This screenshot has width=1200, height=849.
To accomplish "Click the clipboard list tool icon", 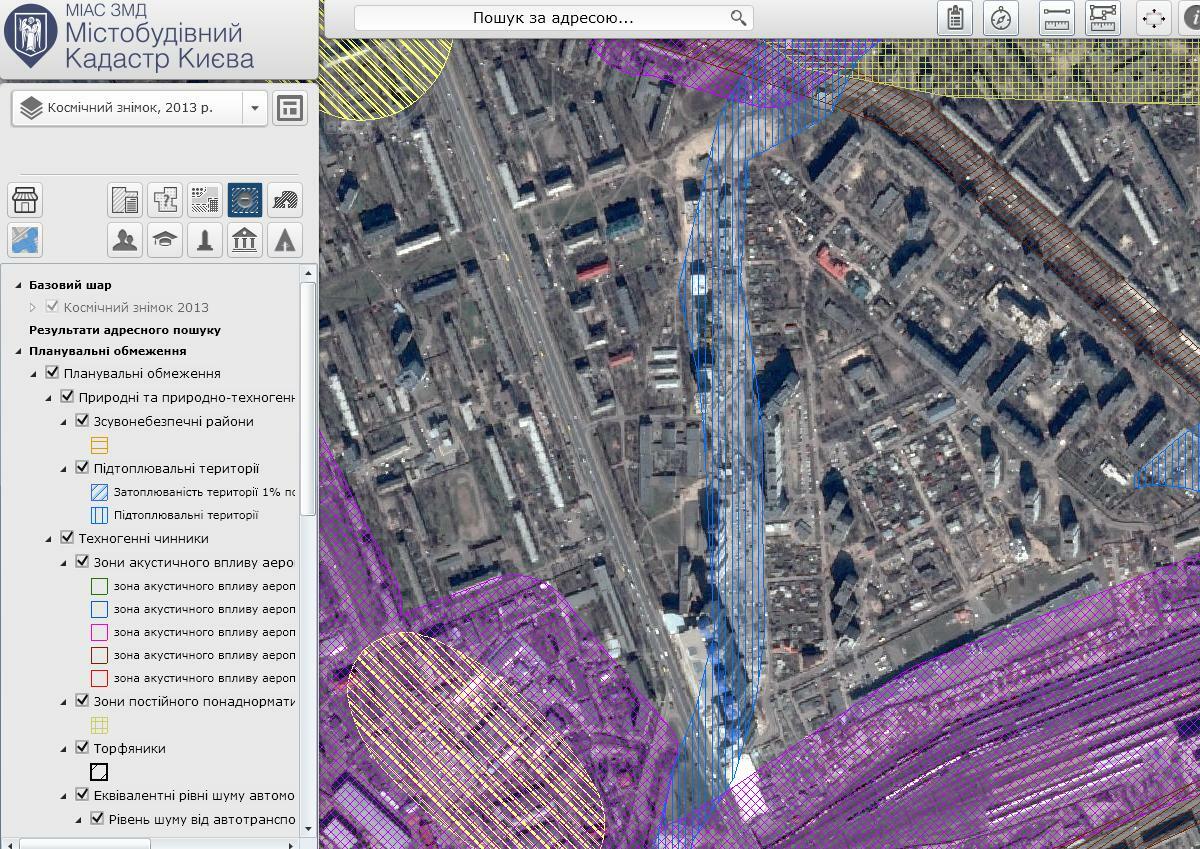I will [956, 18].
